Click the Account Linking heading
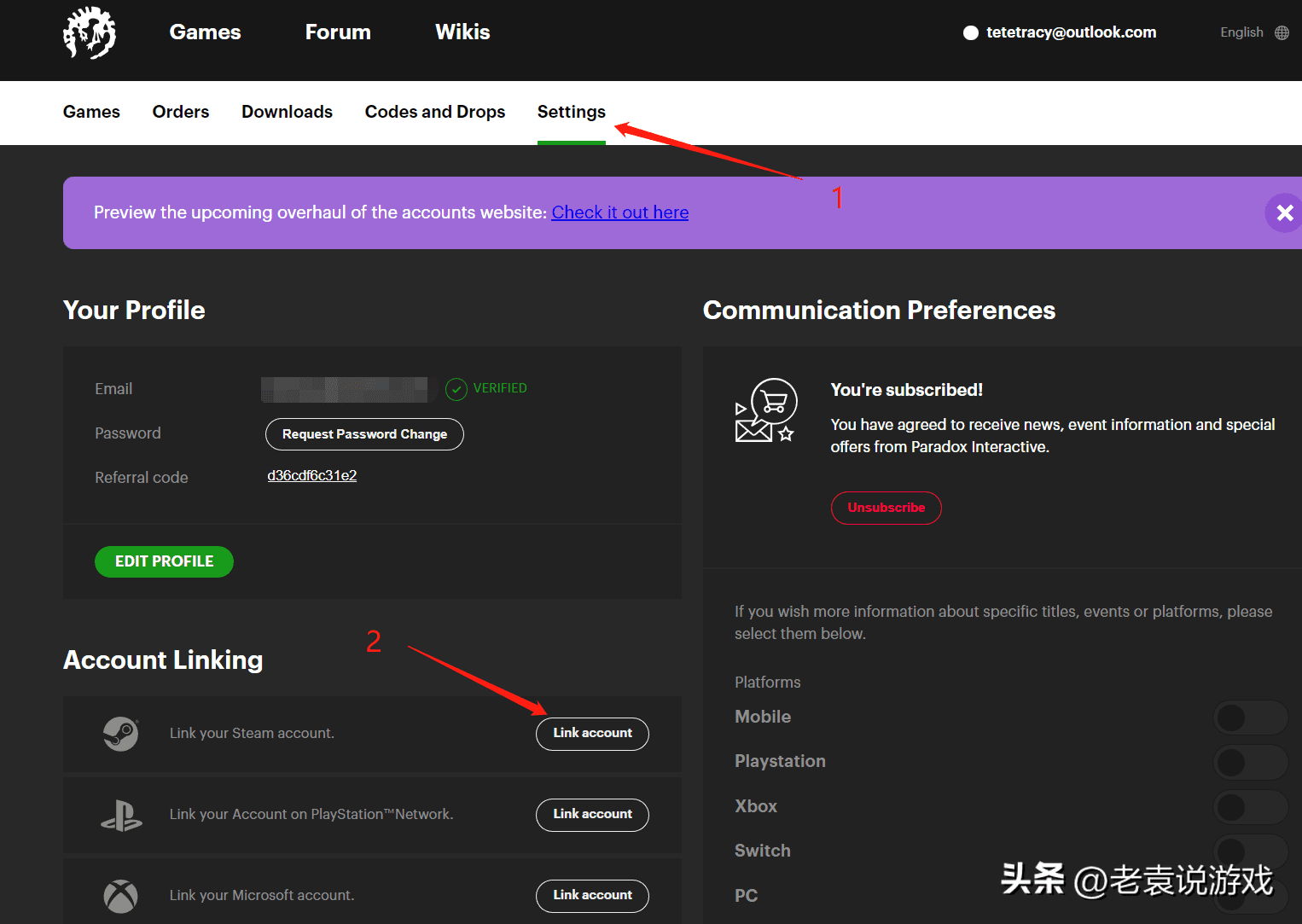 point(163,660)
